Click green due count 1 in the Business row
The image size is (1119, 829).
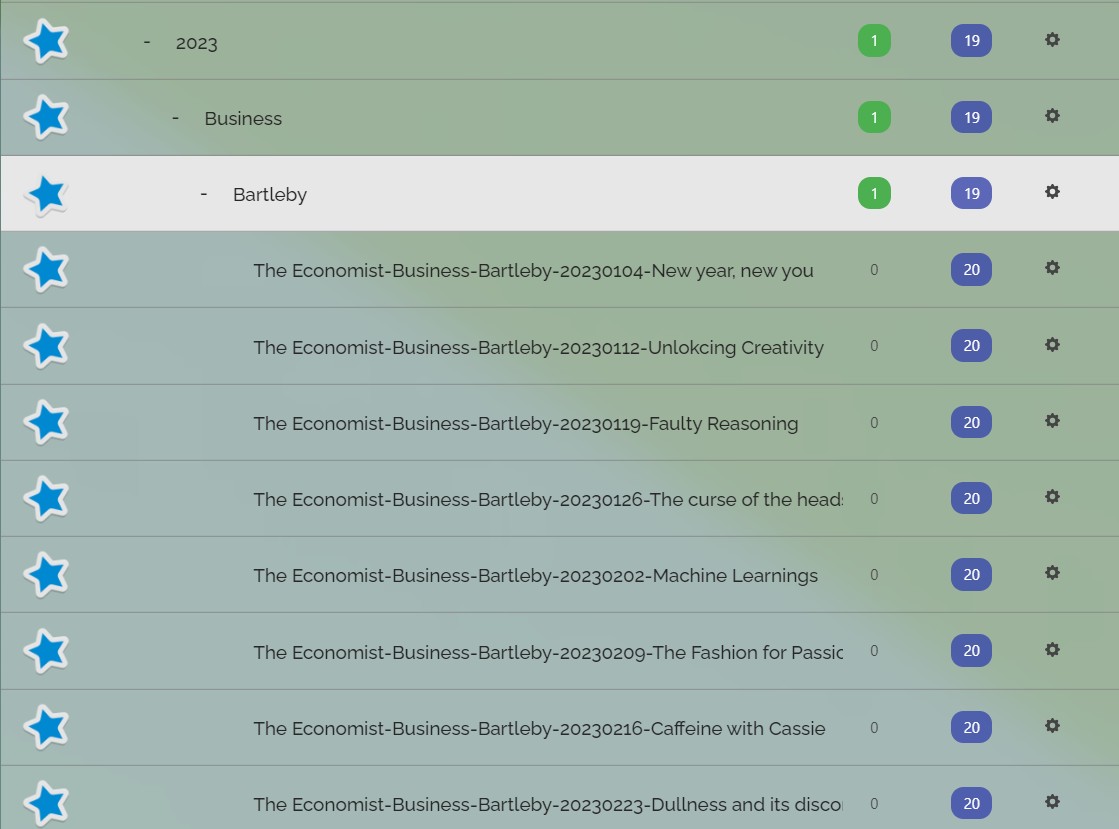click(874, 117)
